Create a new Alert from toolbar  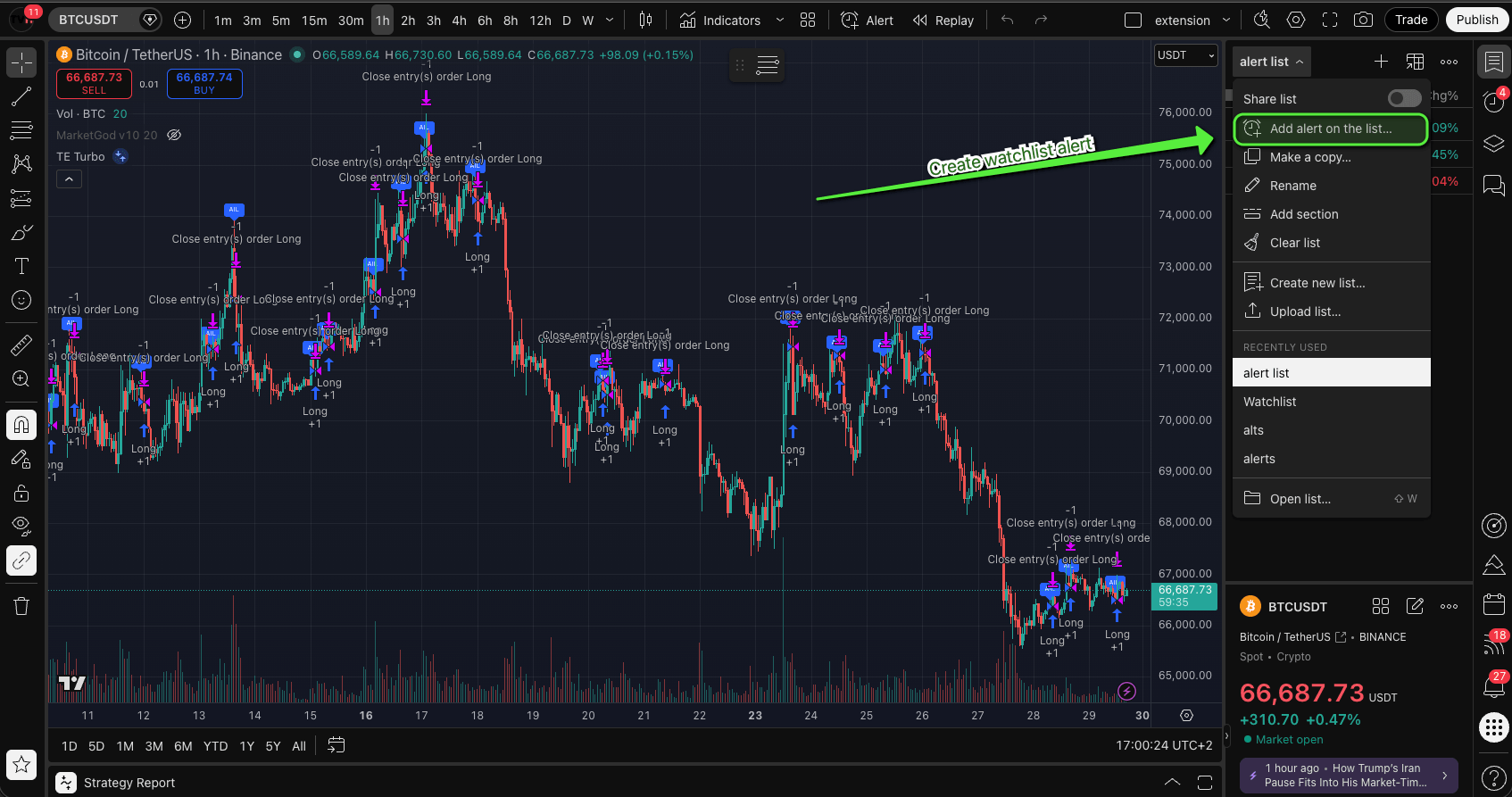tap(868, 20)
